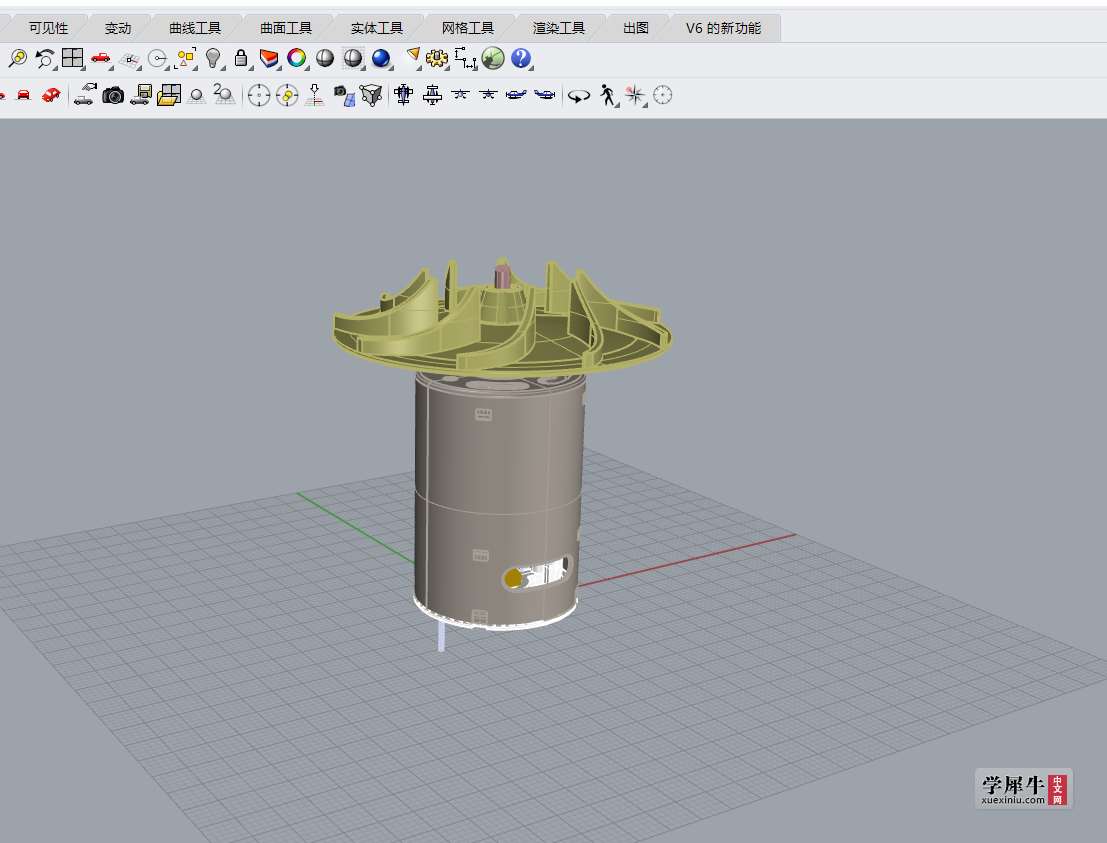Click the Set CPlane grid icon
Screen dimensions: 1107x843
[129, 60]
